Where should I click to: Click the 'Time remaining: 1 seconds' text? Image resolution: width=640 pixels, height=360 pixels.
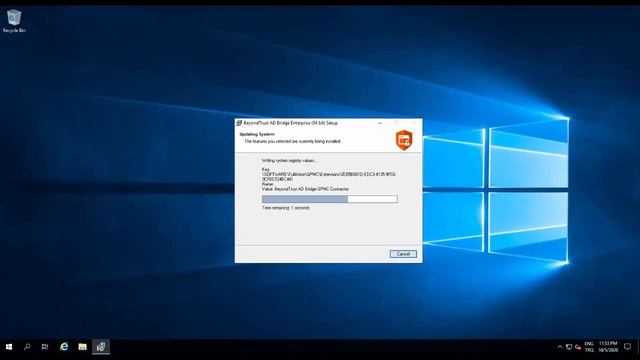pos(286,208)
